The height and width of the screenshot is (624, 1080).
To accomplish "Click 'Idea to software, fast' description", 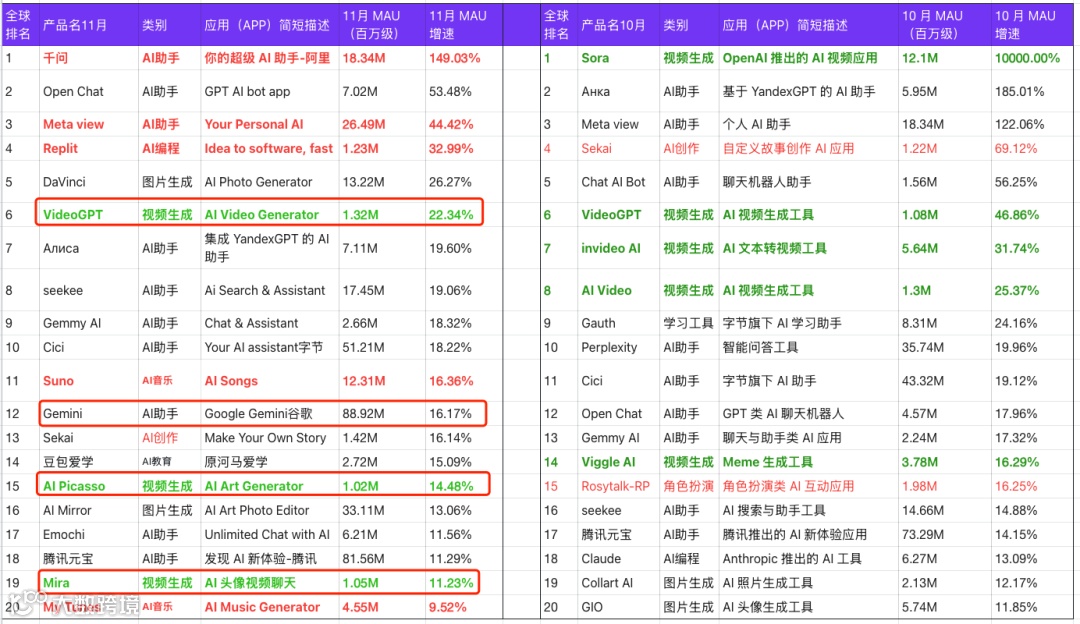I will 269,148.
